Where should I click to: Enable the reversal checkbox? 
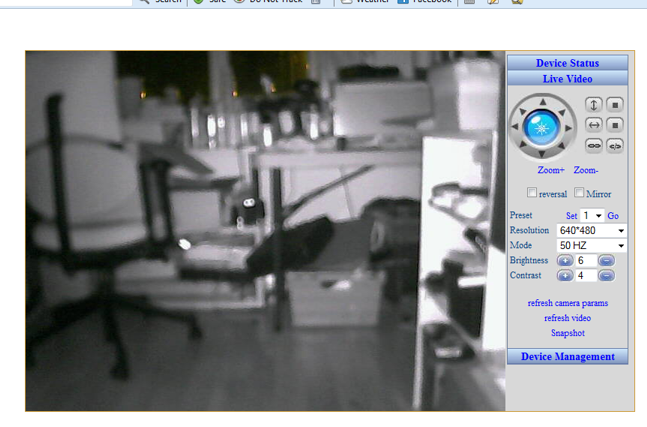click(x=532, y=193)
